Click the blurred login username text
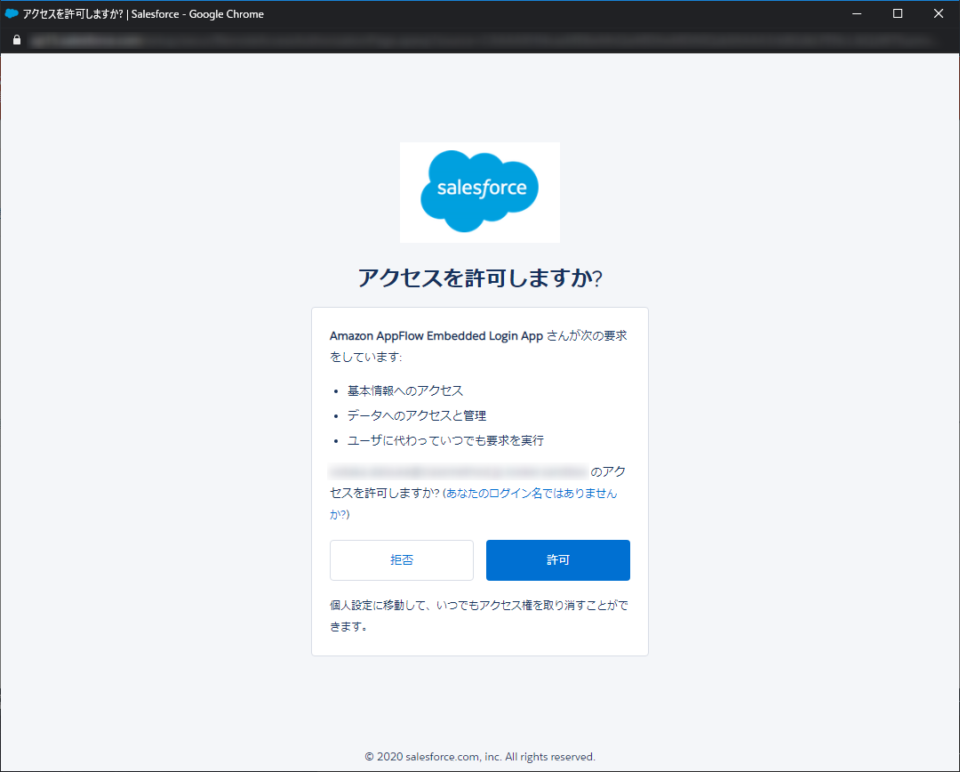 click(x=459, y=471)
